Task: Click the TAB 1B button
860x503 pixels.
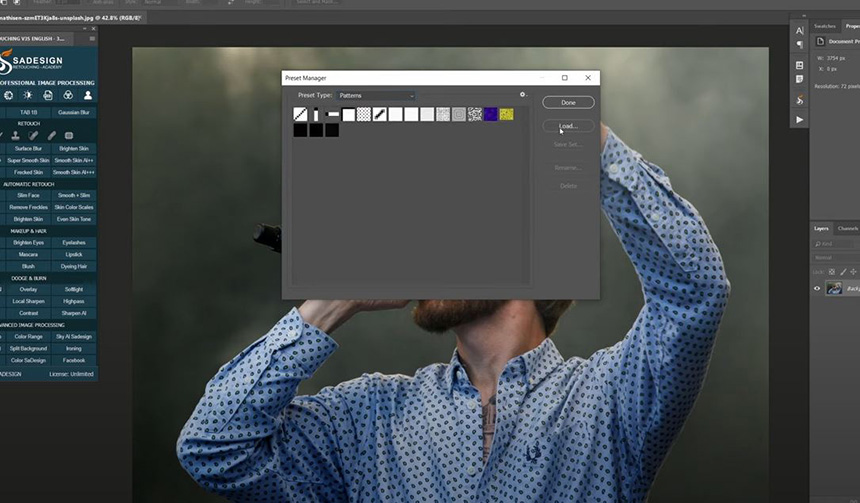Action: click(x=29, y=112)
